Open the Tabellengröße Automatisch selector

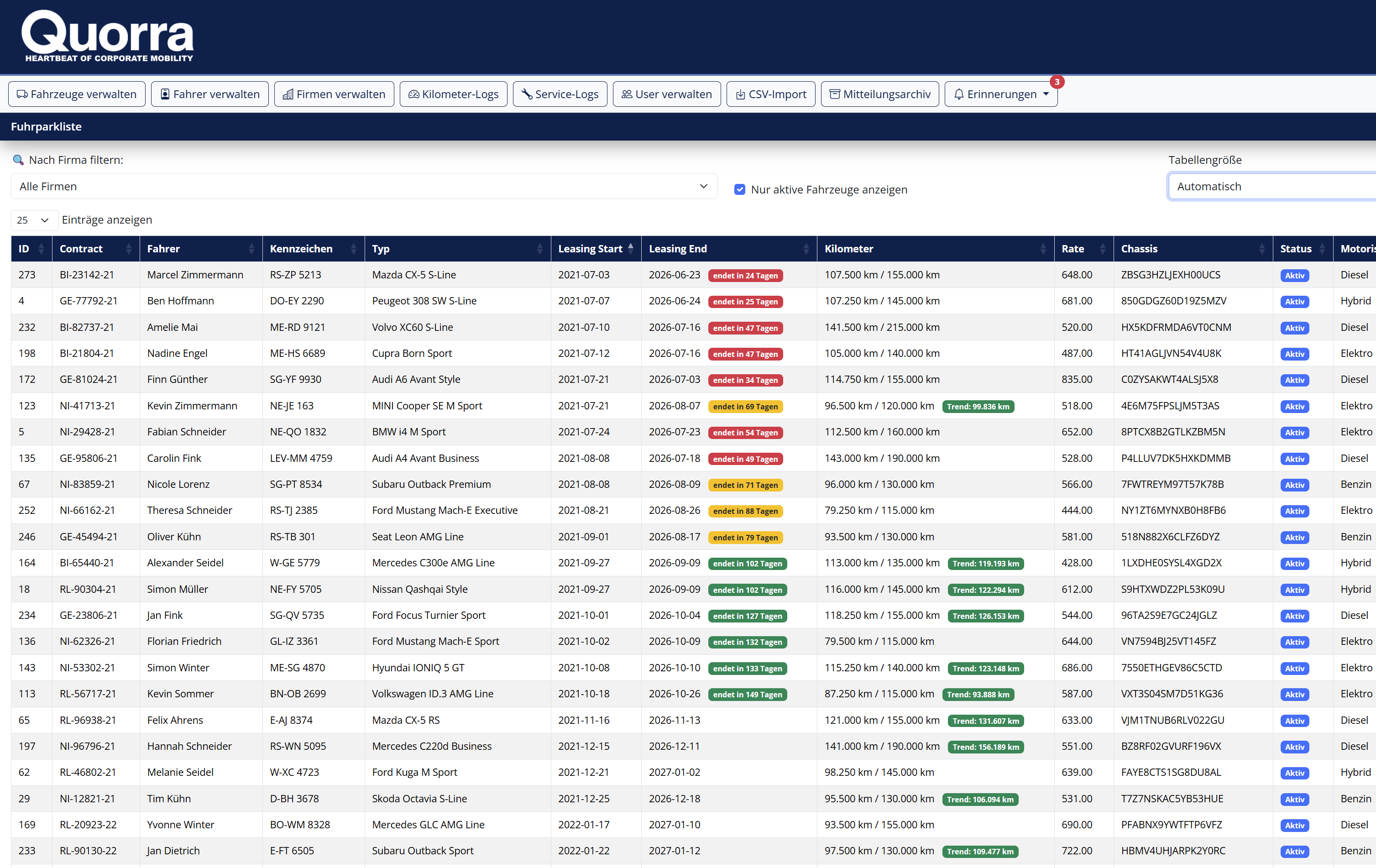coord(1271,186)
